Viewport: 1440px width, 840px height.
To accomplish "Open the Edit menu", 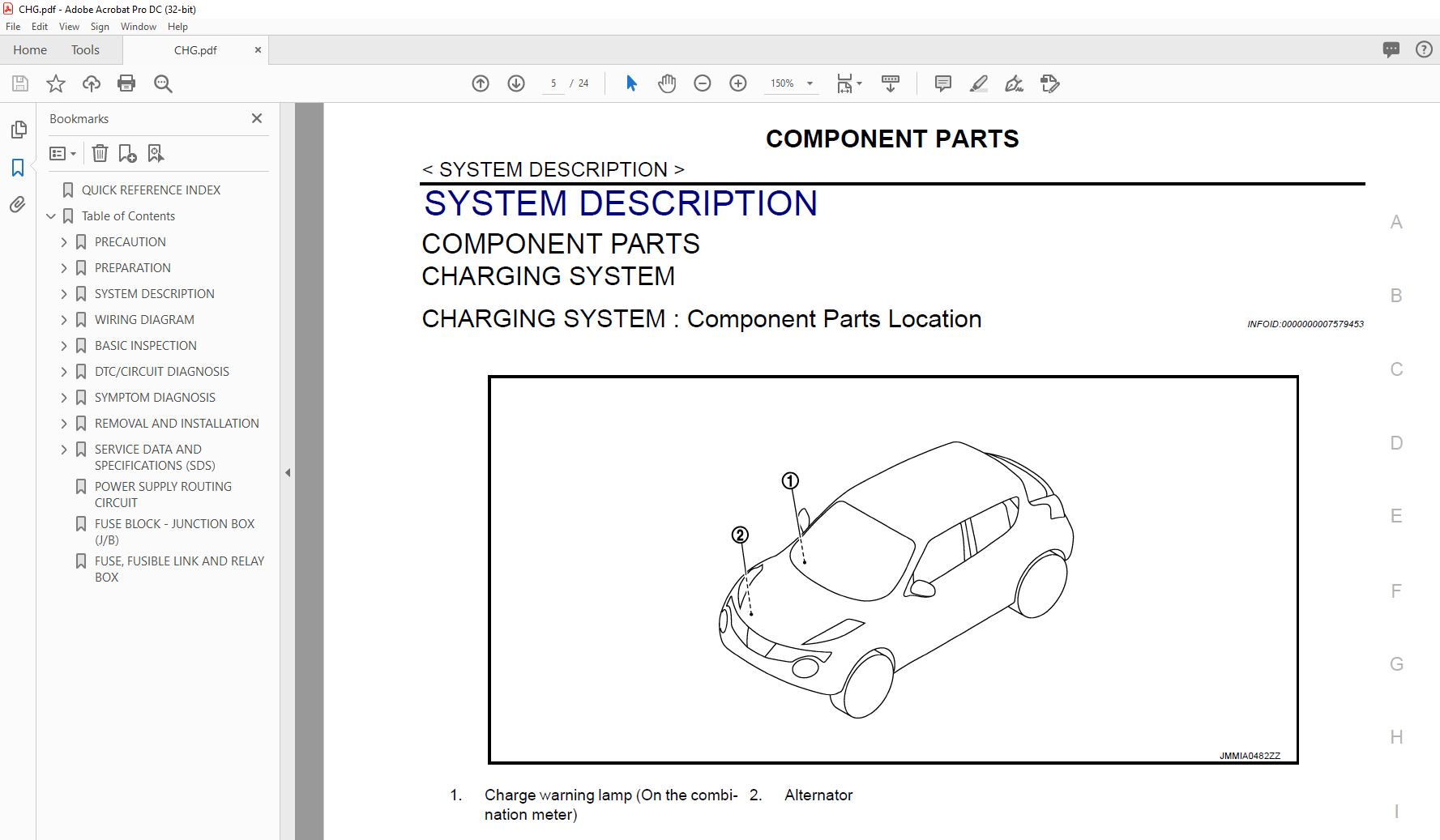I will click(40, 27).
